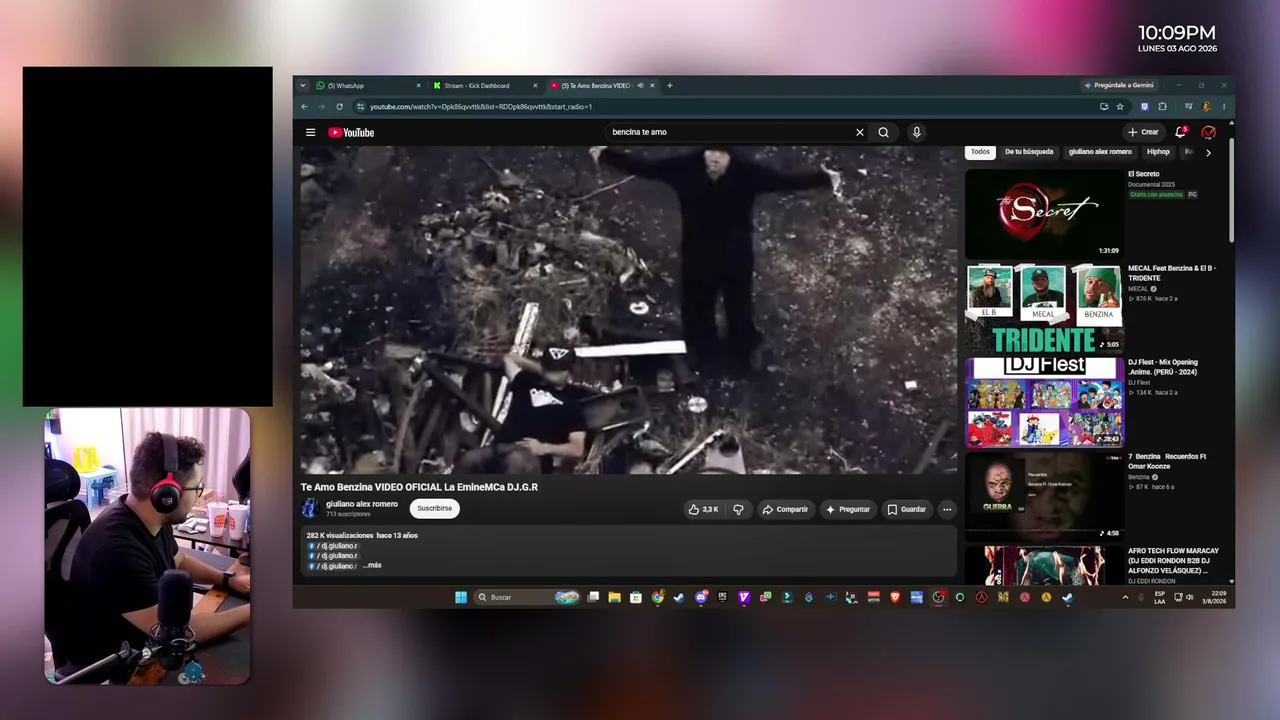Select the Todos filter chip

[x=980, y=152]
